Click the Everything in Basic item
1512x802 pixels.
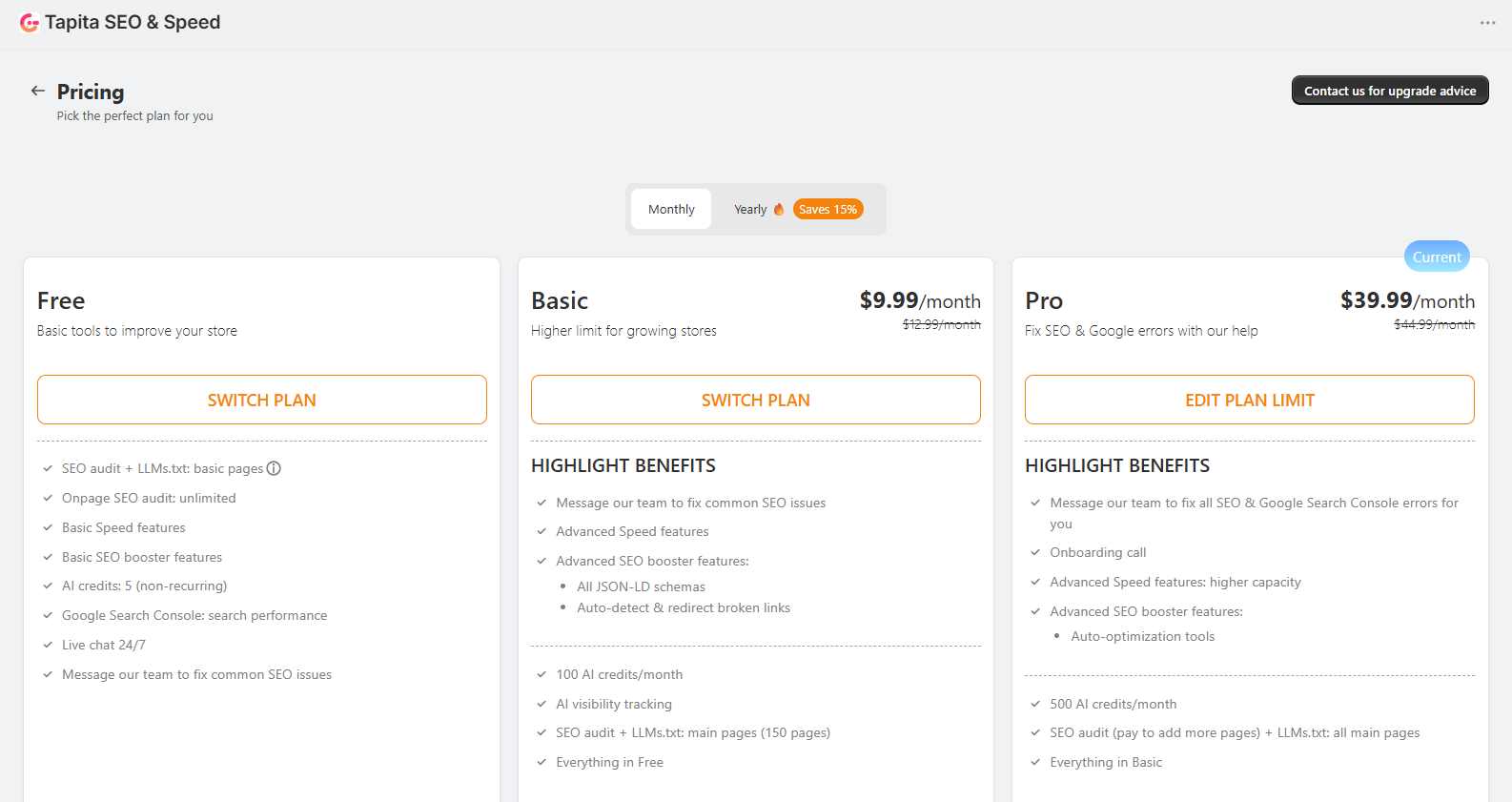(1106, 762)
